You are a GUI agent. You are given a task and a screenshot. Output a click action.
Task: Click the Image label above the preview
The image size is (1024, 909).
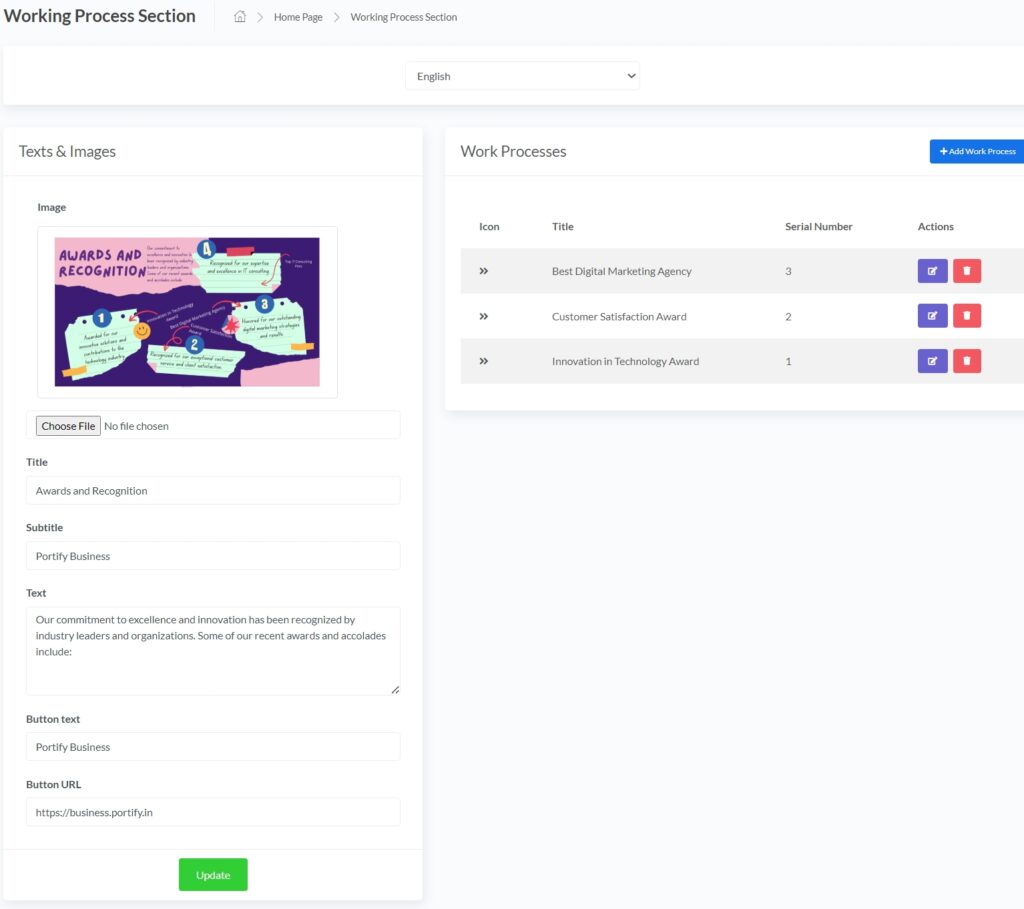click(52, 207)
